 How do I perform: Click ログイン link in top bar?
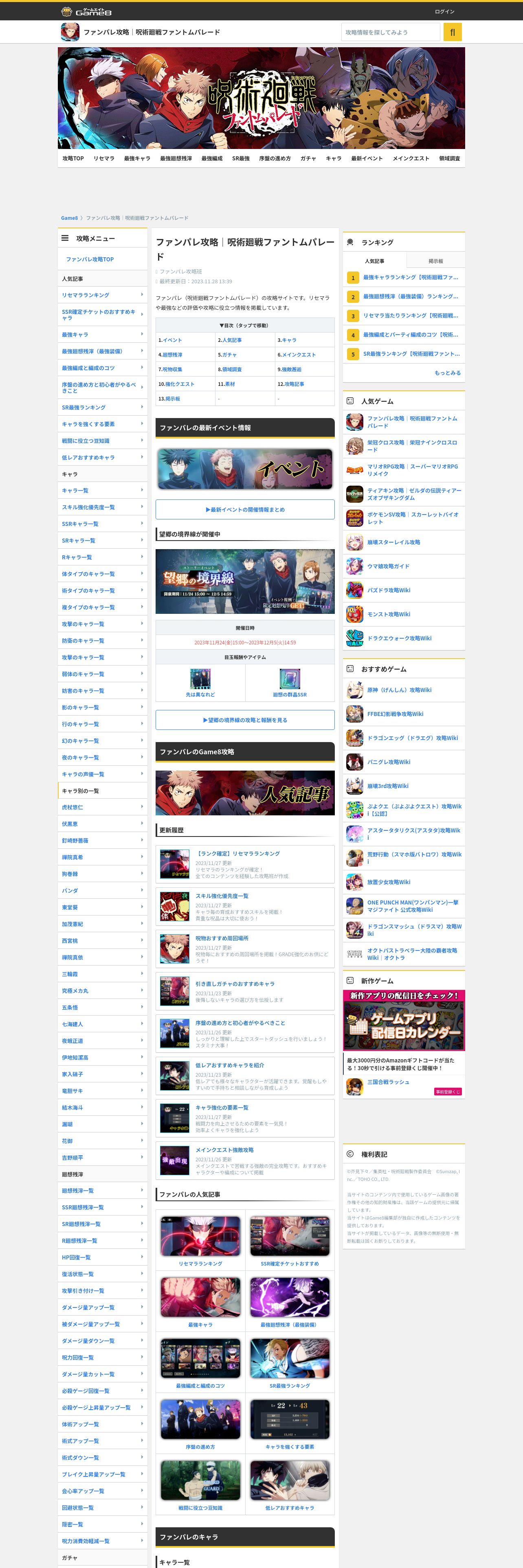point(444,11)
